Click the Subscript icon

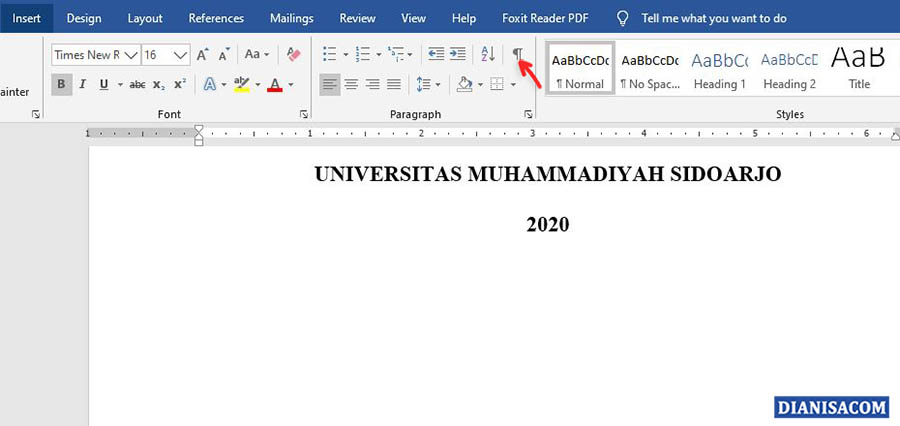[159, 85]
